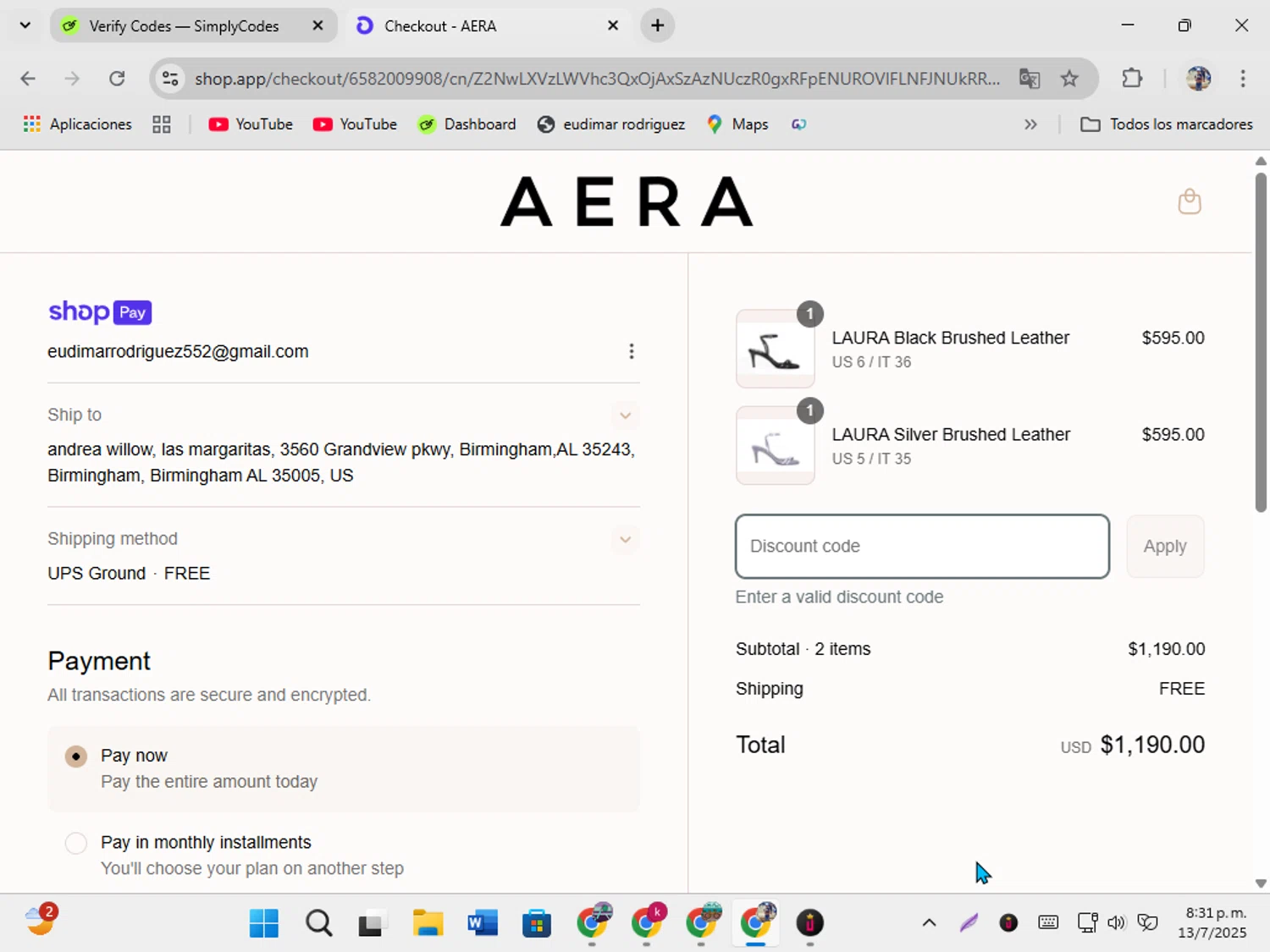Open Windows taskbar search
This screenshot has height=952, width=1270.
tap(319, 923)
